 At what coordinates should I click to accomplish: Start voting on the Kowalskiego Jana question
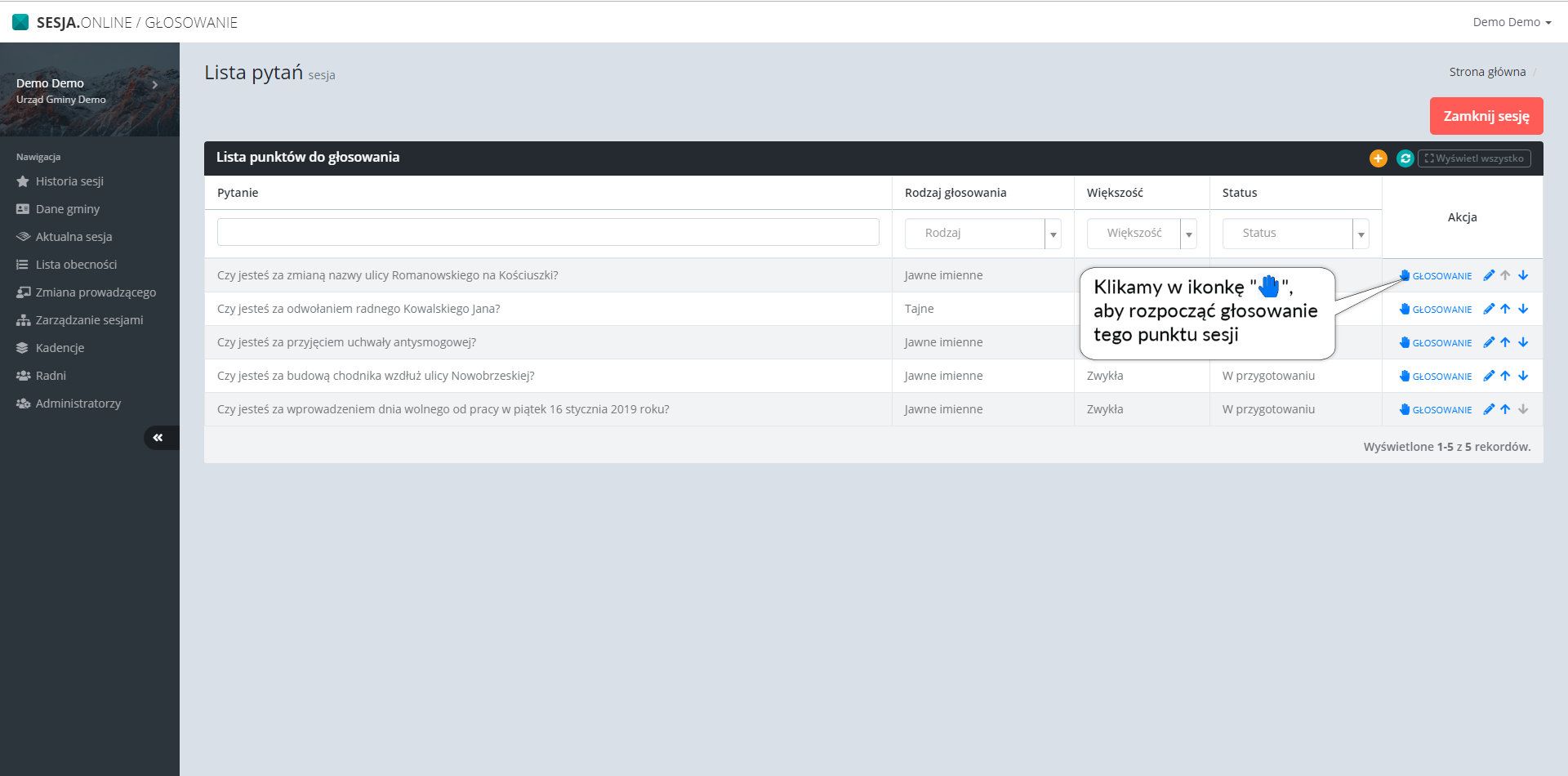(x=1435, y=310)
